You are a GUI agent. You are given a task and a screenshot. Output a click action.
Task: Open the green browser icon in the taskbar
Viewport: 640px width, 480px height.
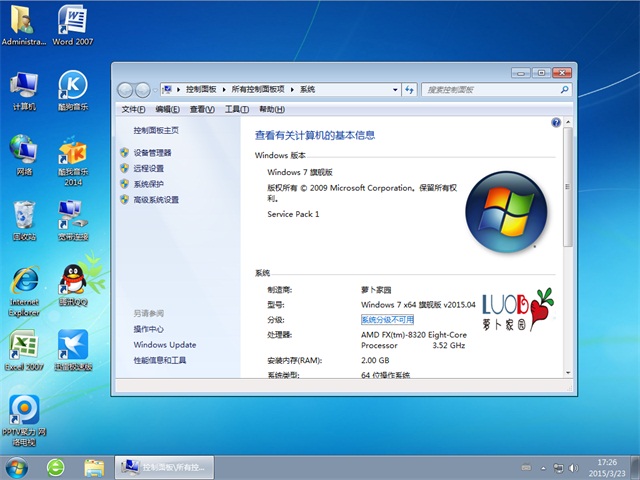point(56,468)
